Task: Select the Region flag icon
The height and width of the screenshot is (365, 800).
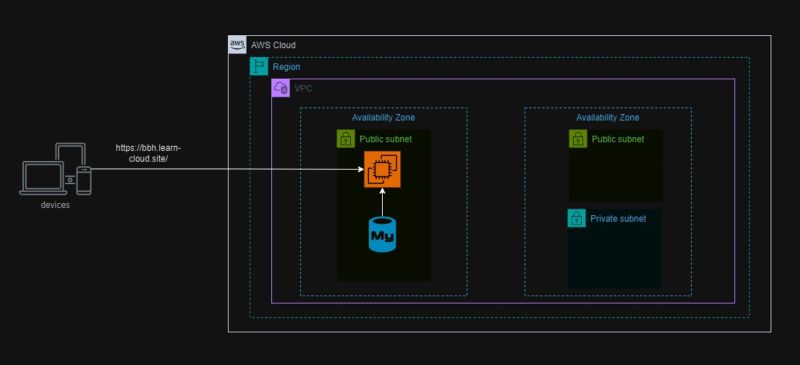Action: pyautogui.click(x=259, y=66)
